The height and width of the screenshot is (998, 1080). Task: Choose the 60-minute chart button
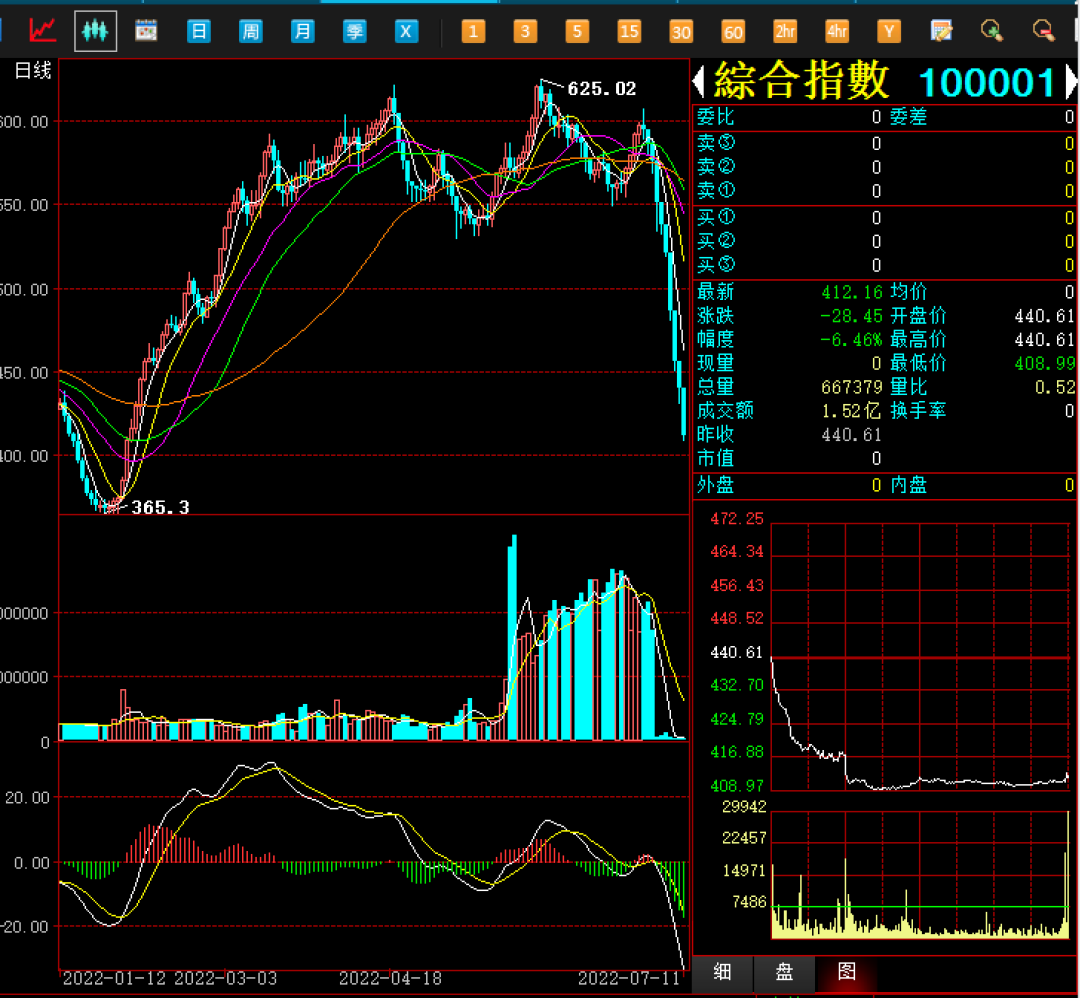(x=733, y=31)
